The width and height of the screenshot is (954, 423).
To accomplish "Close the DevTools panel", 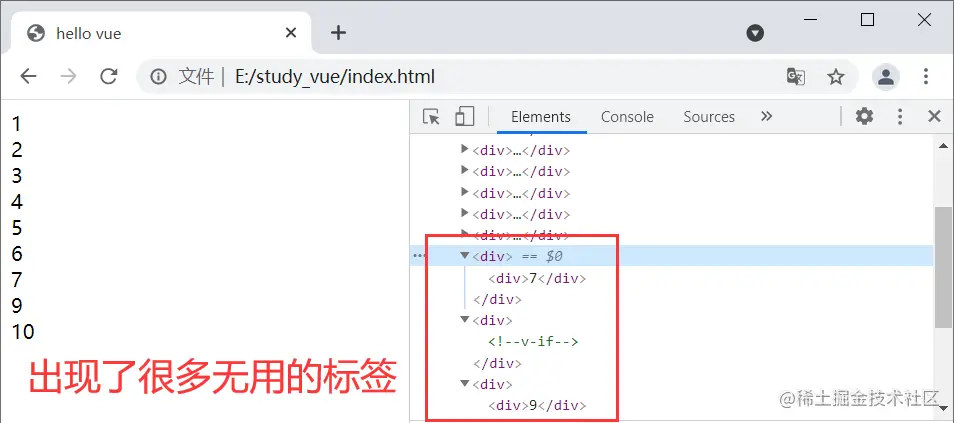I will click(x=935, y=116).
